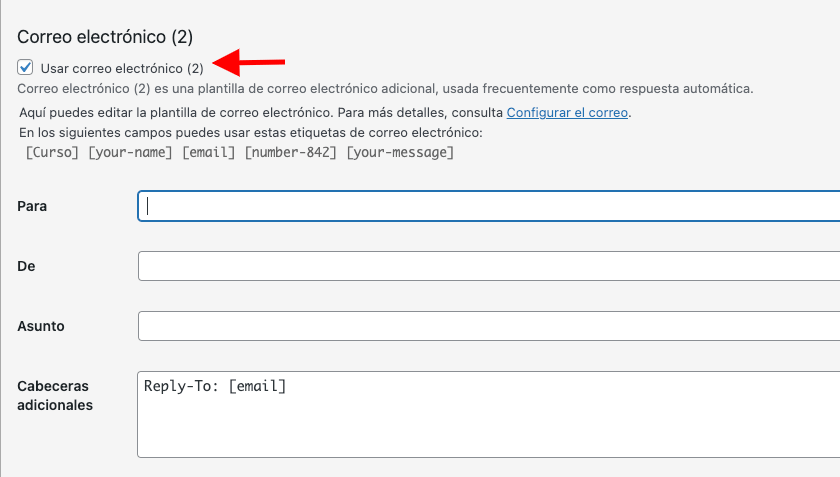Screen dimensions: 840x477
Task: Click into the De input field
Action: (489, 266)
